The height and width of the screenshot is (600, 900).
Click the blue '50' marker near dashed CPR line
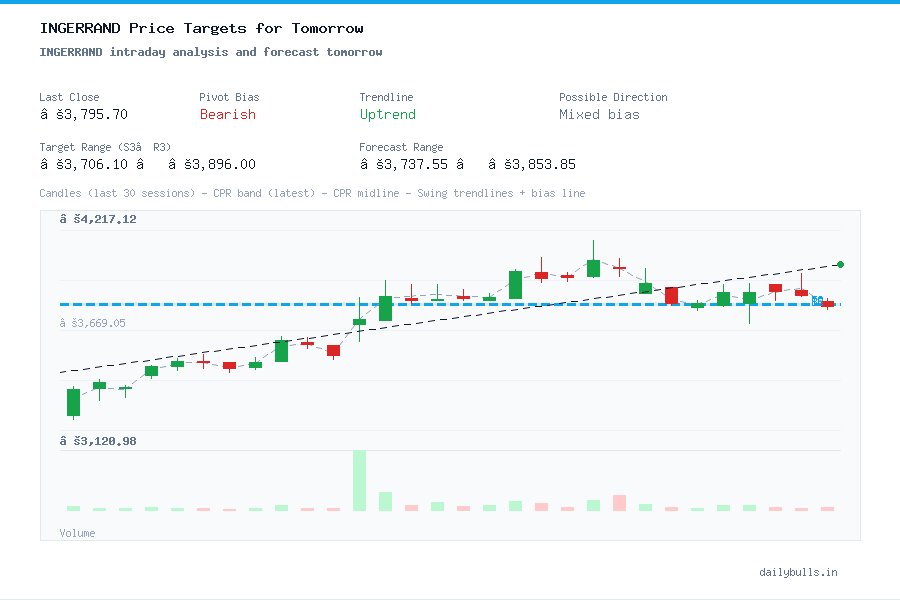817,299
